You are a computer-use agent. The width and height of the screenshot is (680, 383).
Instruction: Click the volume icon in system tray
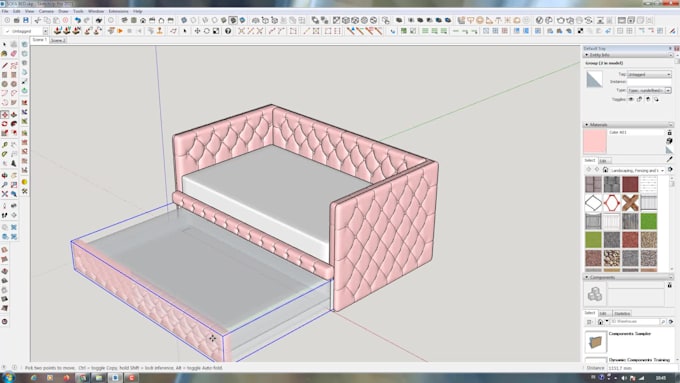[x=624, y=378]
